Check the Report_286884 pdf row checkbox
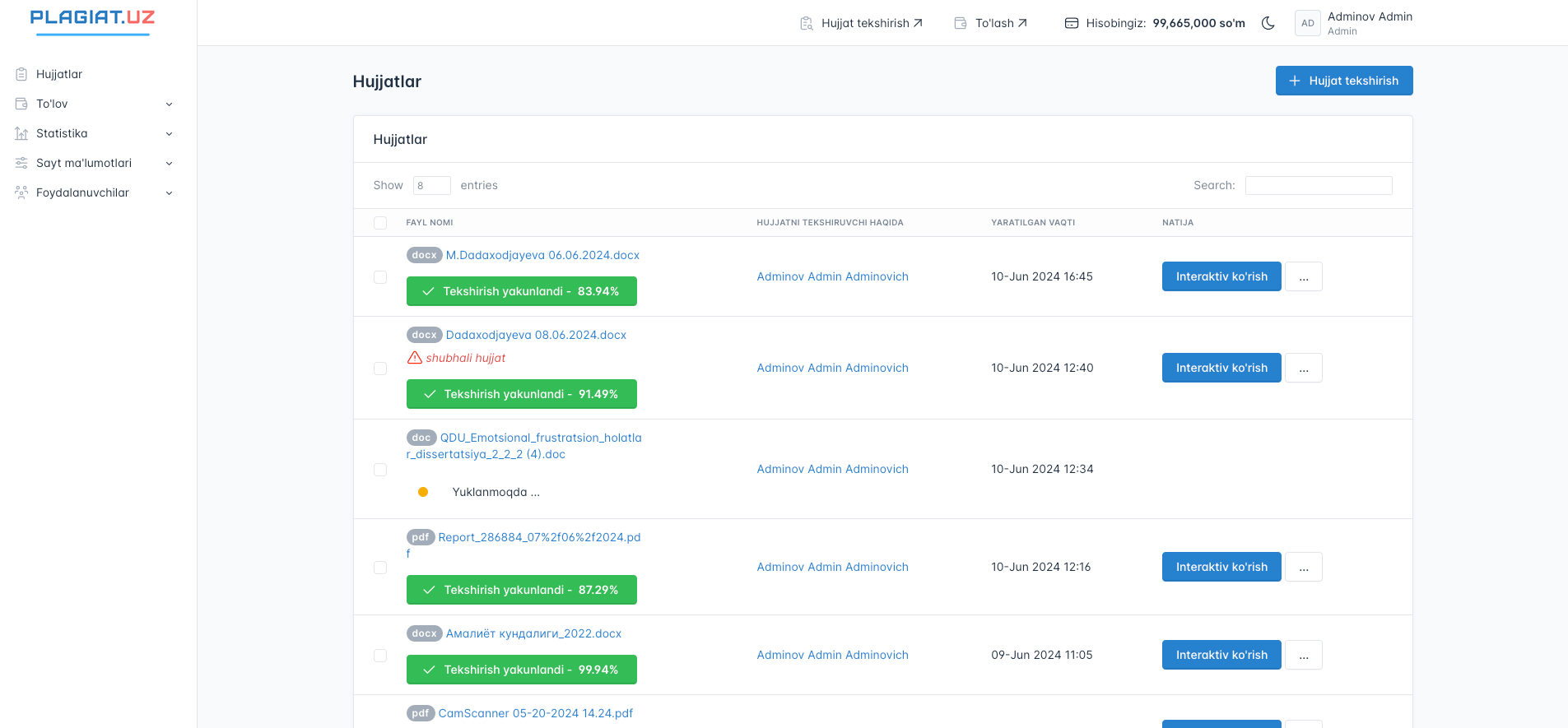Image resolution: width=1568 pixels, height=728 pixels. pyautogui.click(x=380, y=568)
